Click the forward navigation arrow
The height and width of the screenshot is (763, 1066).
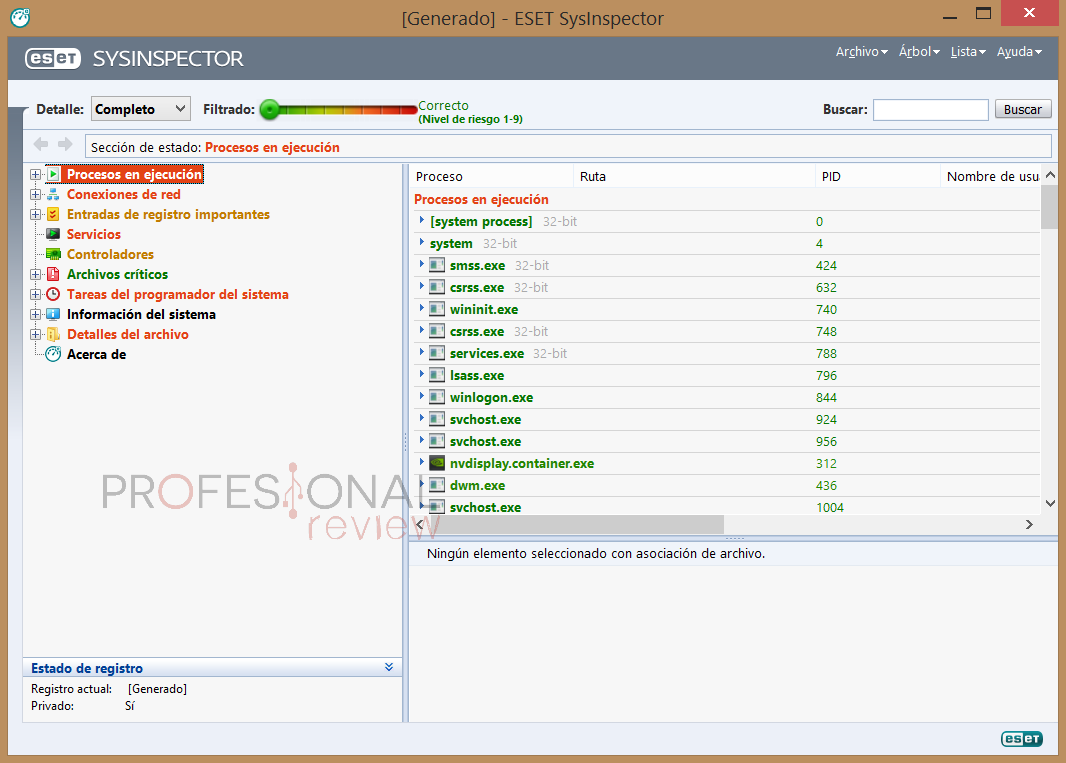[65, 144]
